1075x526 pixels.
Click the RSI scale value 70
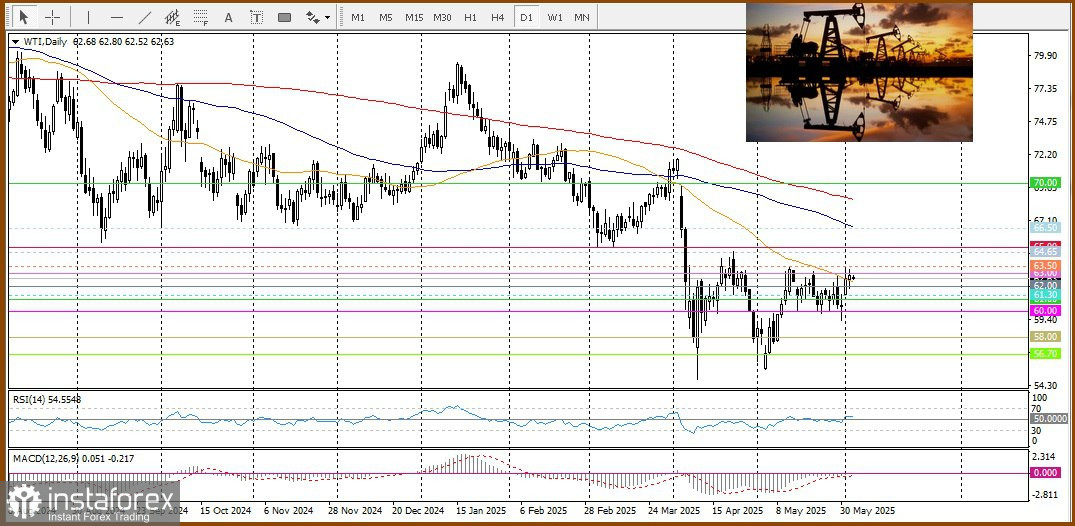(x=1037, y=408)
